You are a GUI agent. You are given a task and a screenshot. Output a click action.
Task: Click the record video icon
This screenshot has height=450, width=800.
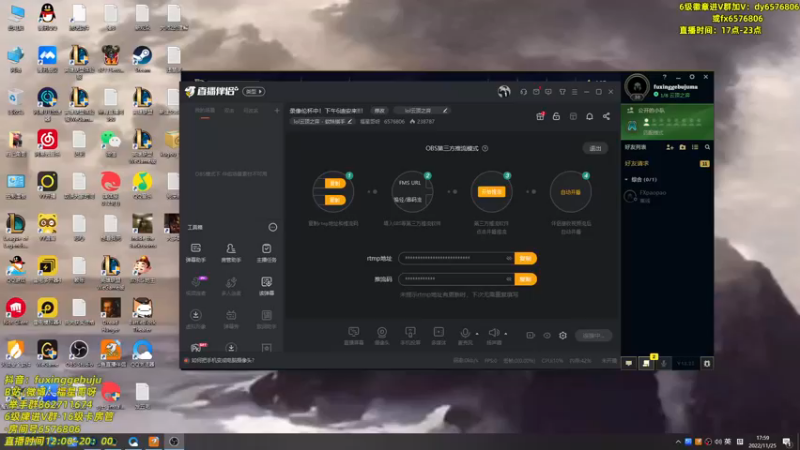[x=531, y=335]
